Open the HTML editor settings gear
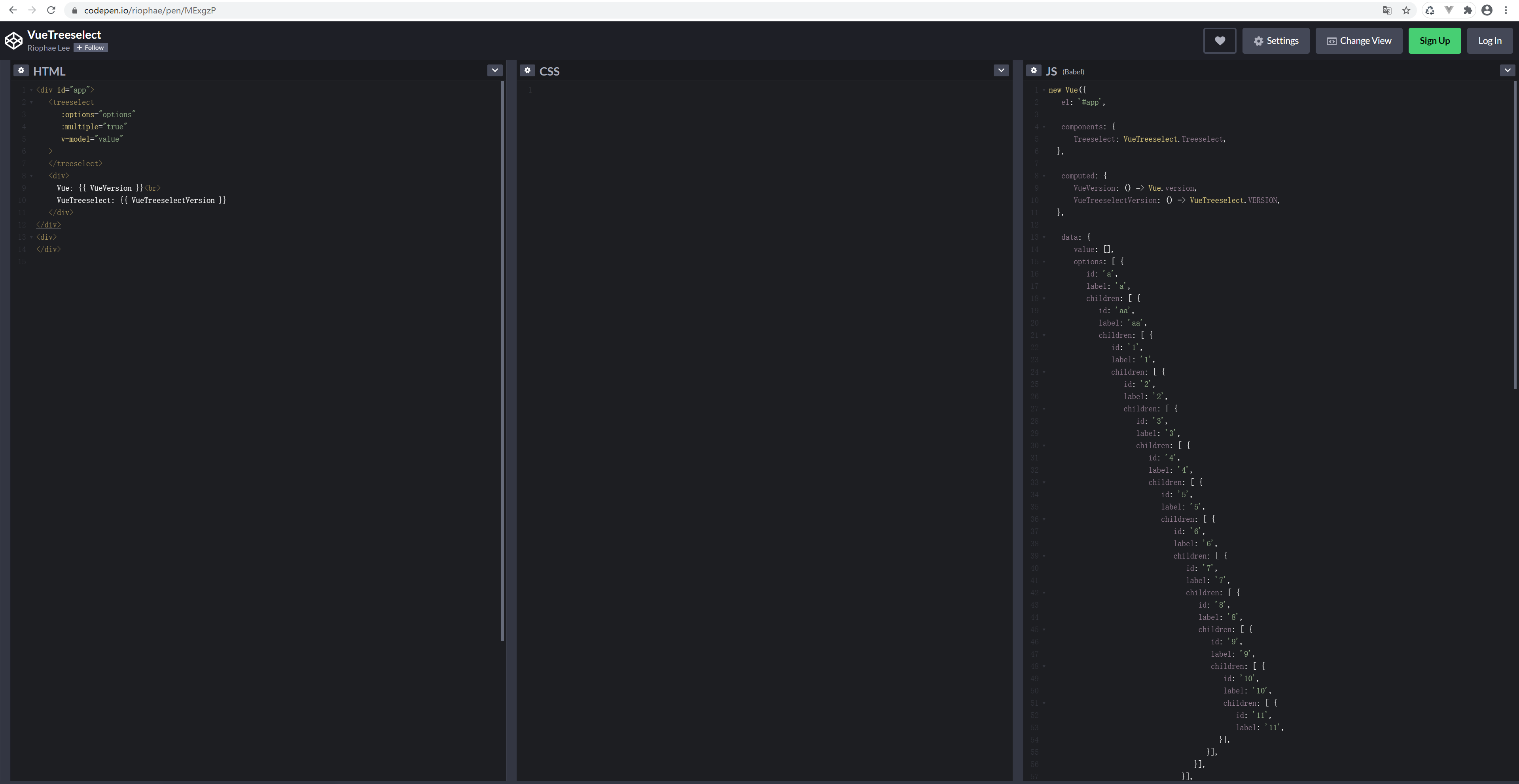This screenshot has height=784, width=1519. (x=21, y=70)
